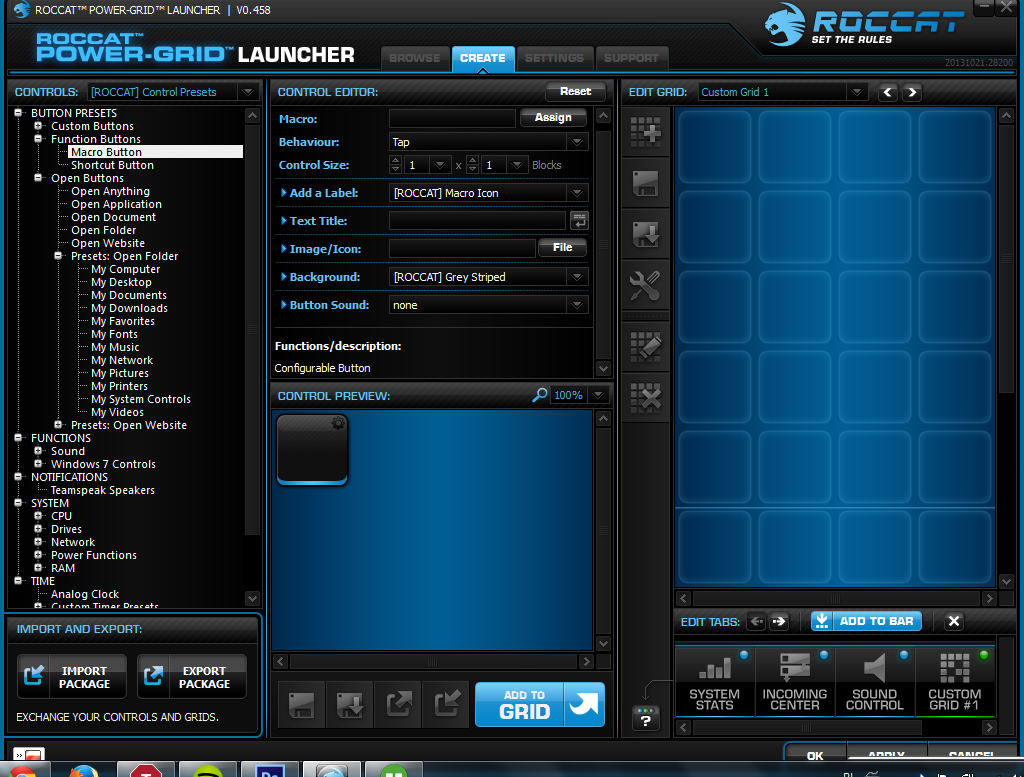Click the zoom magnifier icon in Control Preview
The image size is (1024, 777).
click(x=539, y=395)
